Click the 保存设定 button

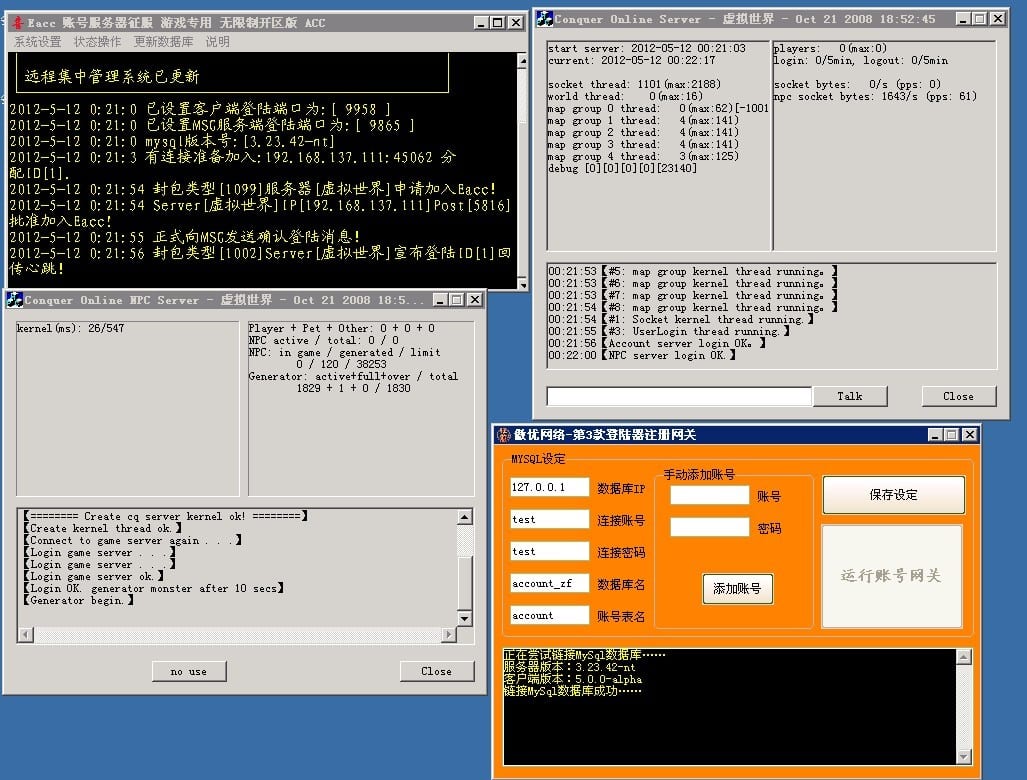point(893,495)
